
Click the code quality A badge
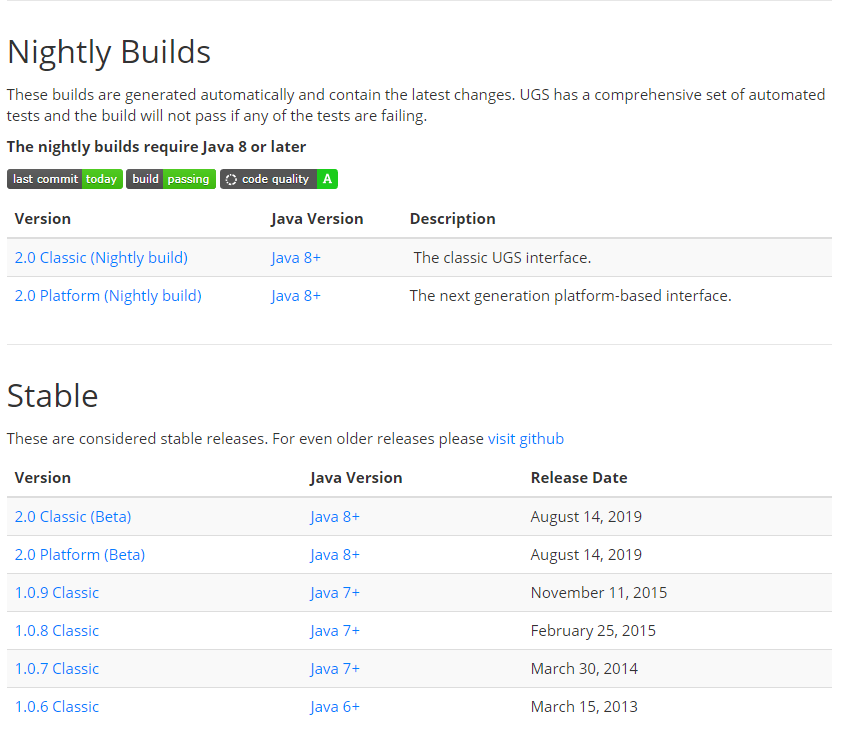[x=279, y=179]
